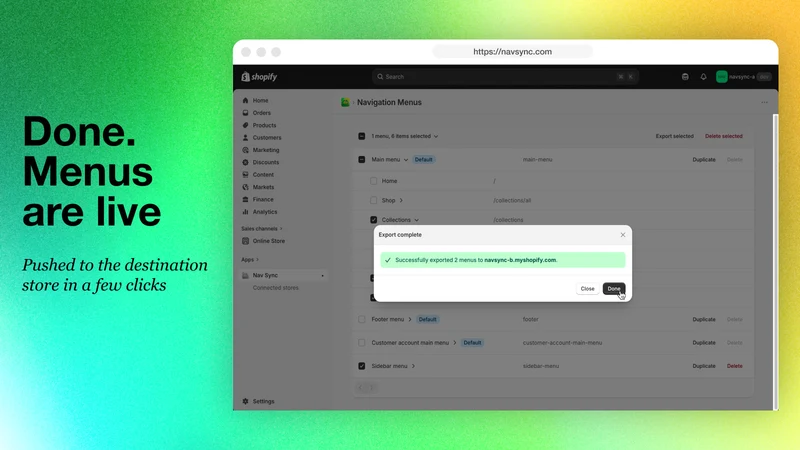Click the Nav Sync breadcrumb app icon

tap(345, 103)
